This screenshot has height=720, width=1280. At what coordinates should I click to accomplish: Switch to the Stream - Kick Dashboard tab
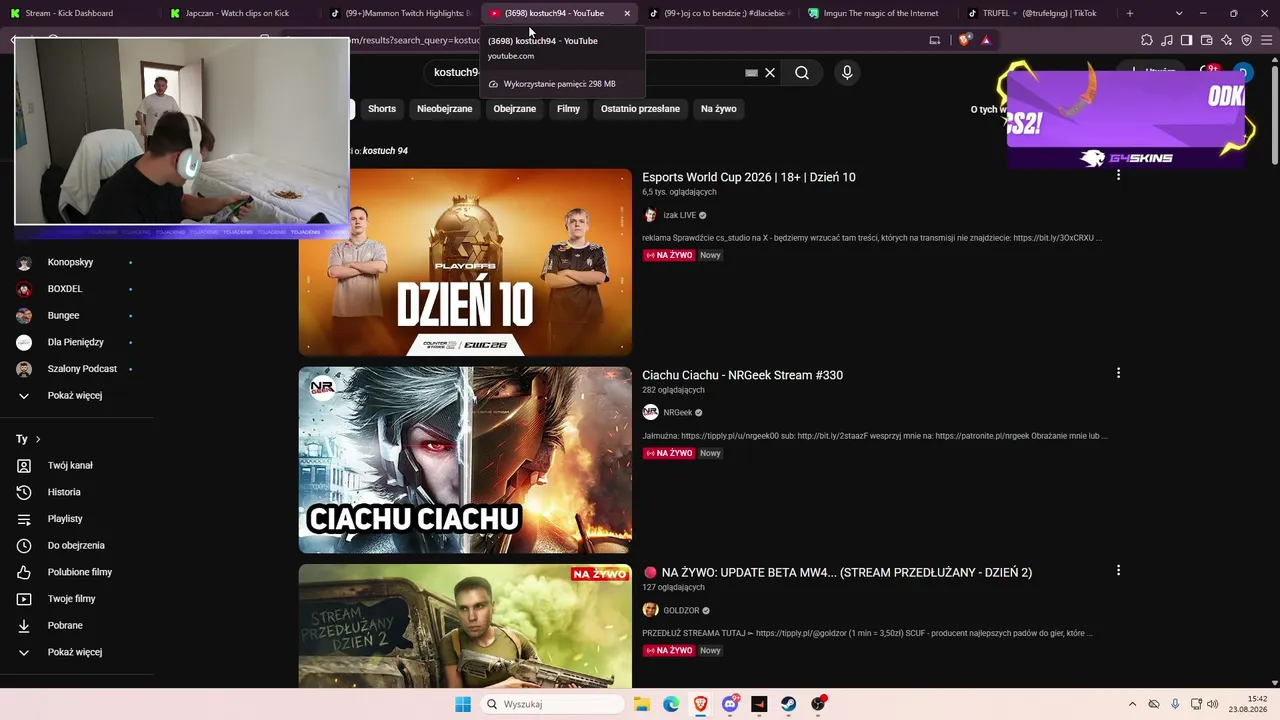[x=81, y=13]
